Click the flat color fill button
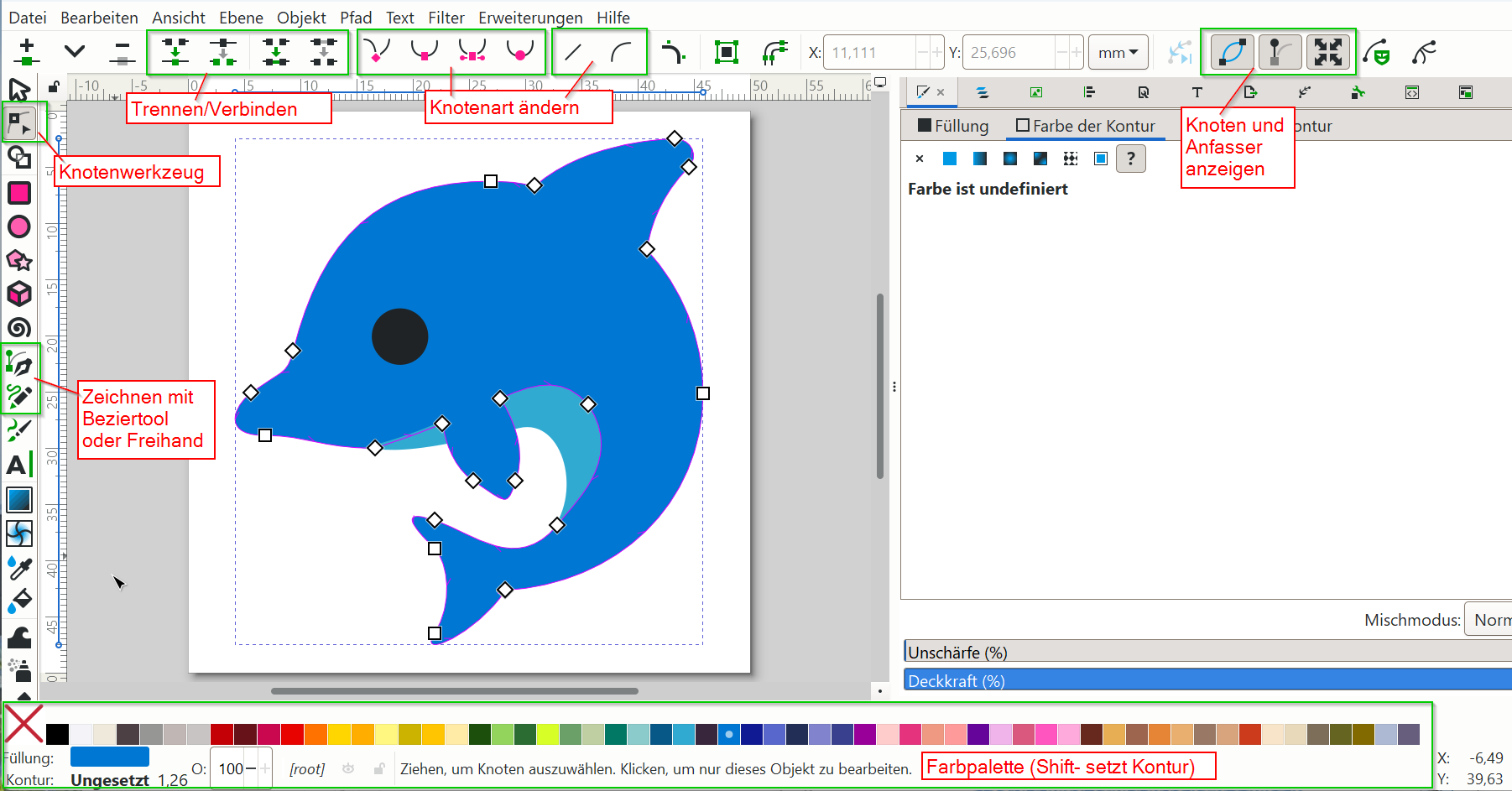 tap(950, 159)
